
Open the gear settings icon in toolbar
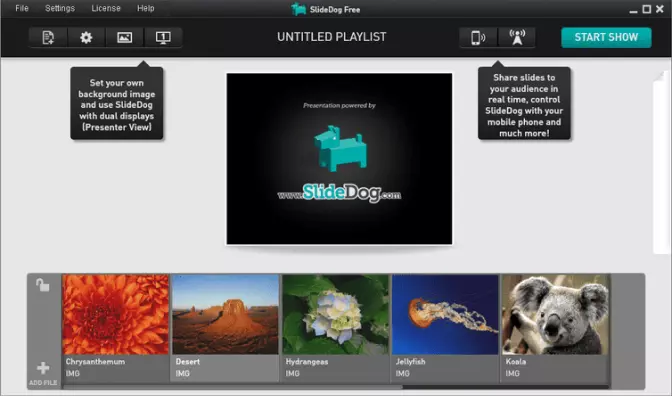pos(86,38)
